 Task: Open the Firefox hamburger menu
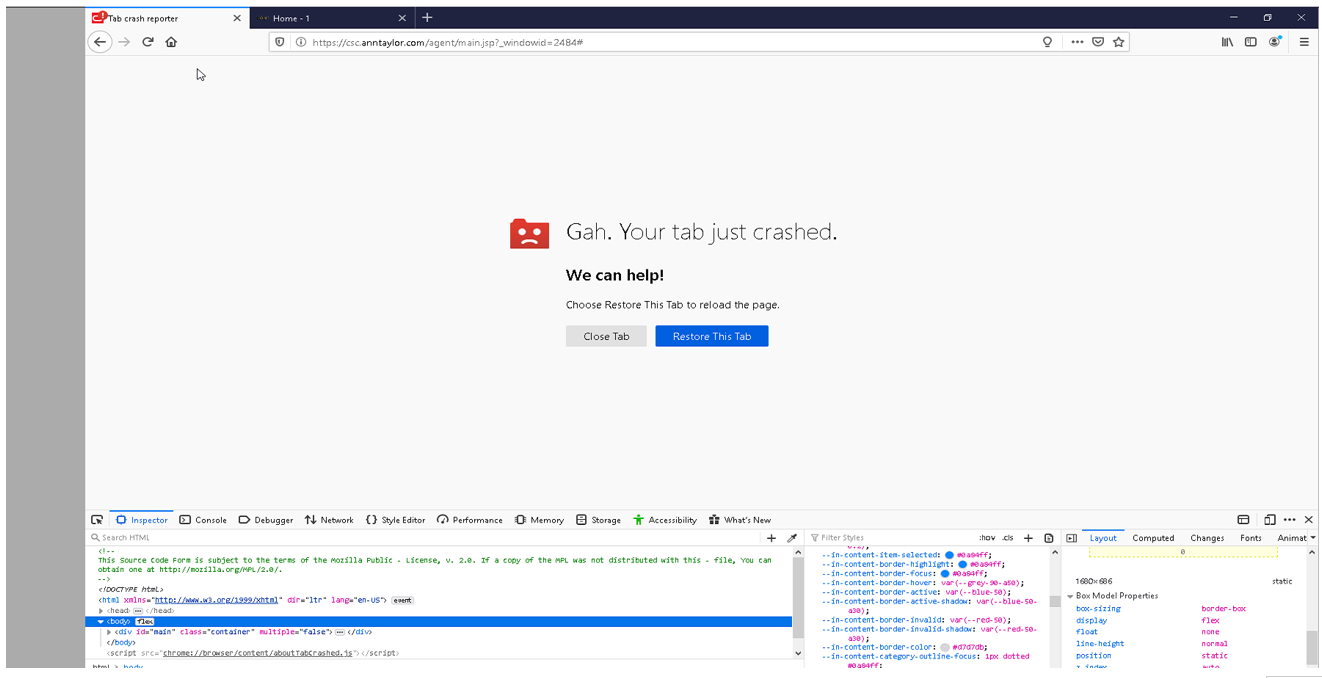1304,42
